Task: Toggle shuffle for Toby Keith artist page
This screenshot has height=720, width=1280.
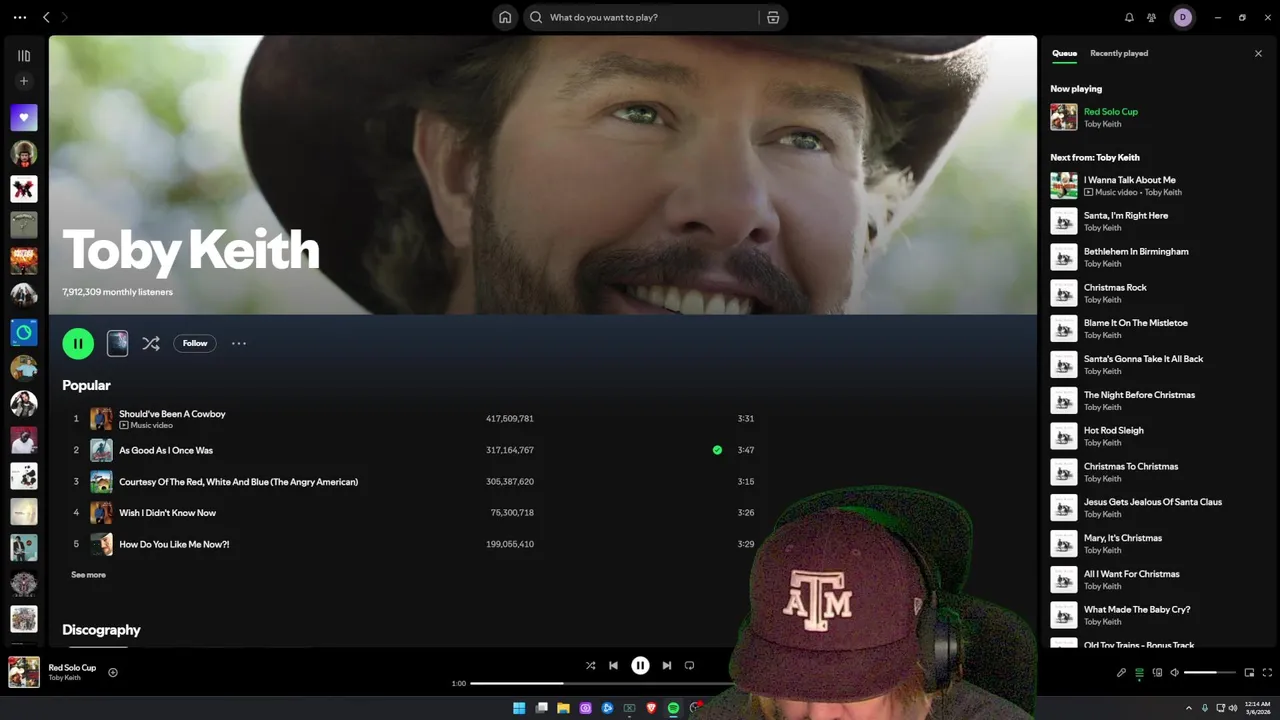Action: (151, 343)
